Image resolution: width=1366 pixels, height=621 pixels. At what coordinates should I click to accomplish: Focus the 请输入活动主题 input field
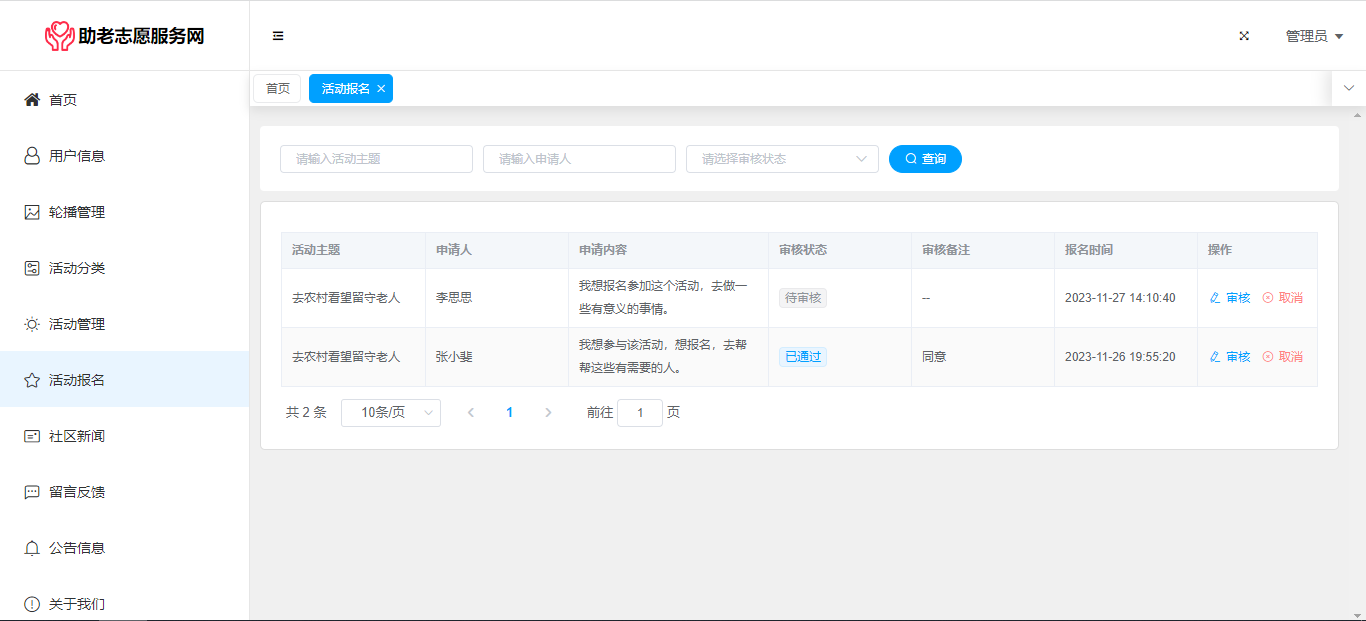point(376,159)
